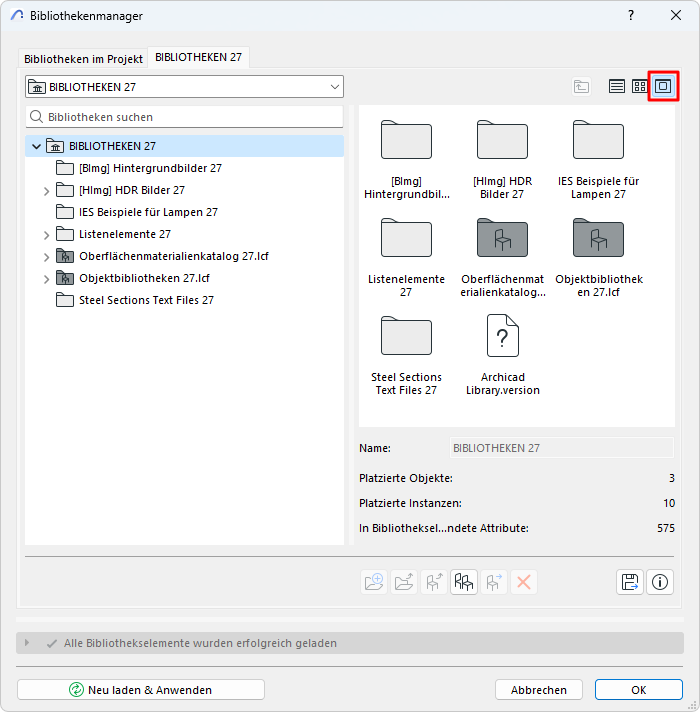Click Platzierte Instanzen value 10
The height and width of the screenshot is (712, 700).
coord(669,503)
